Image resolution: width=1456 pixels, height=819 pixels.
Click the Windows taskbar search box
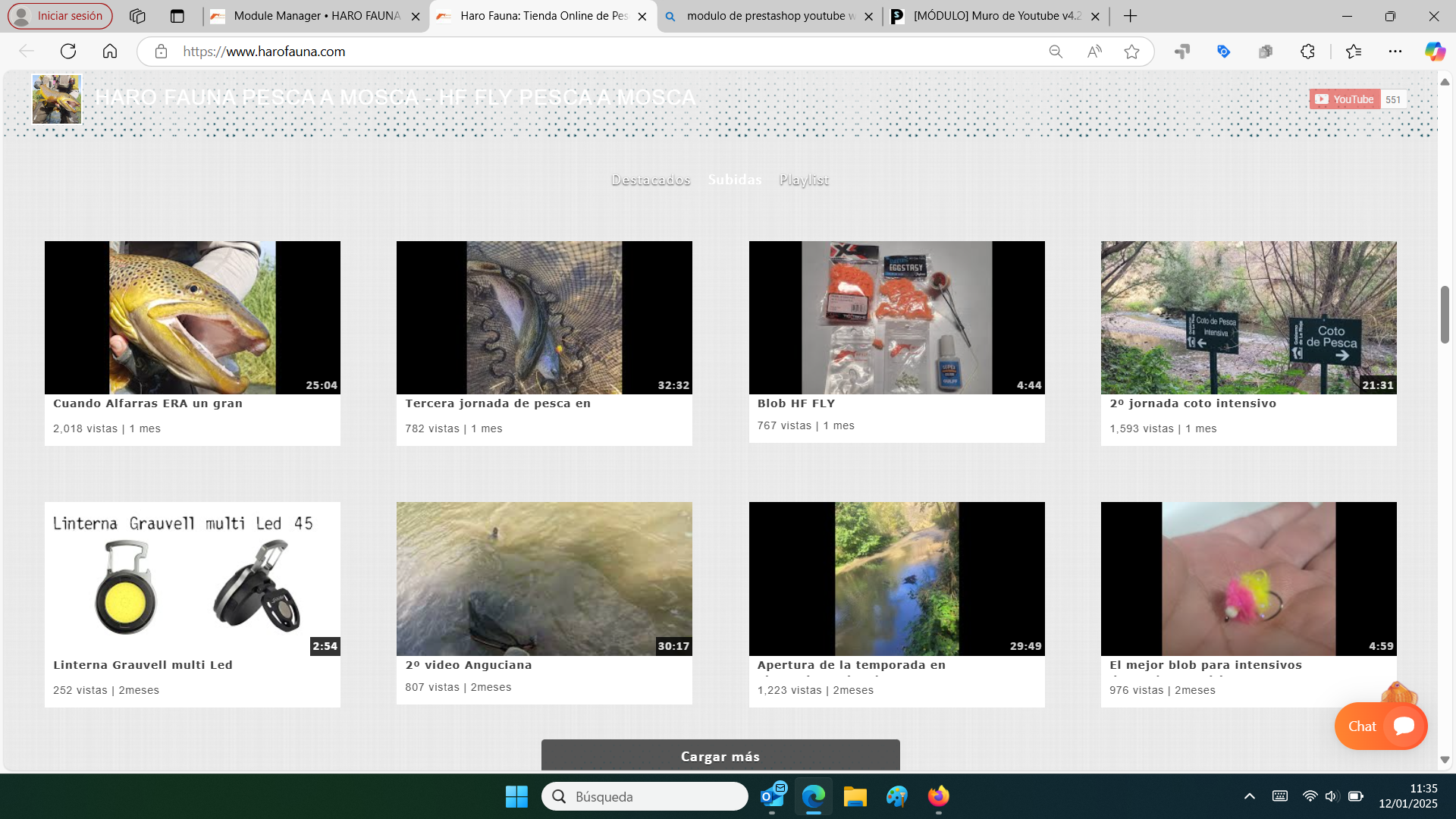click(645, 796)
